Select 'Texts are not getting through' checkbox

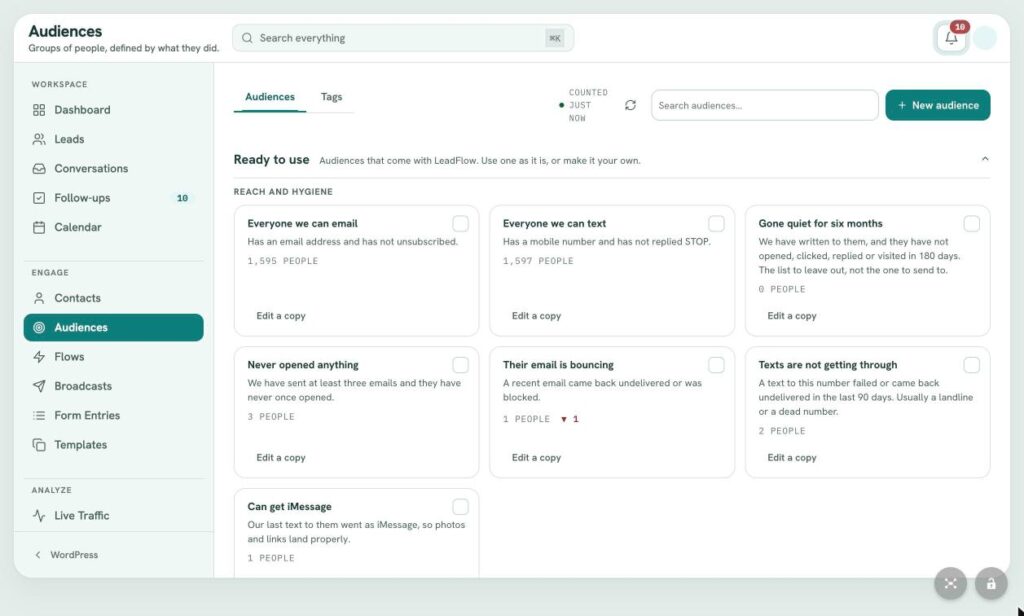tap(971, 365)
